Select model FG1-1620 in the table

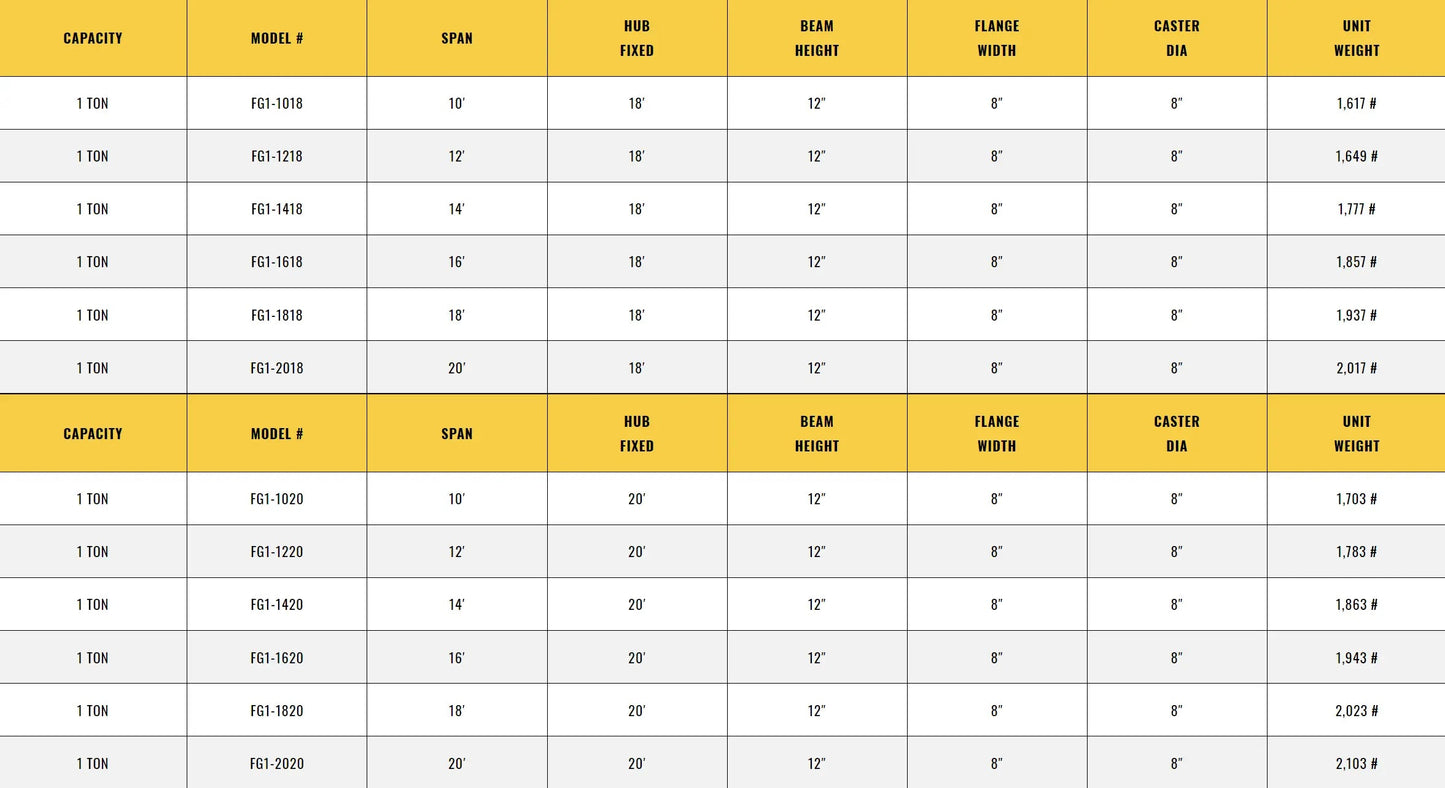click(x=277, y=658)
